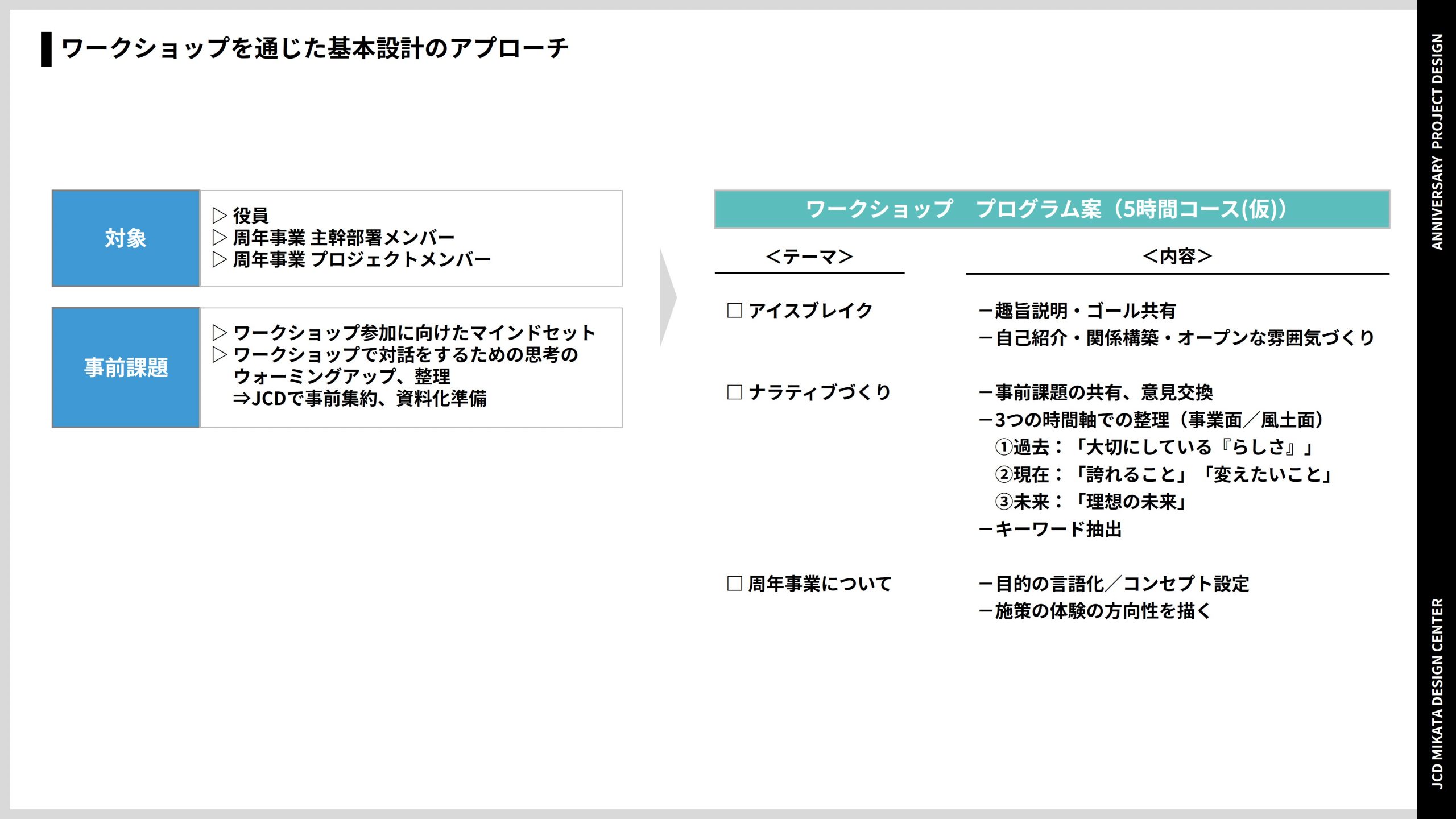
Task: Select the triangle bullet before ワークショップで対話をするための思考の
Action: coord(220,354)
